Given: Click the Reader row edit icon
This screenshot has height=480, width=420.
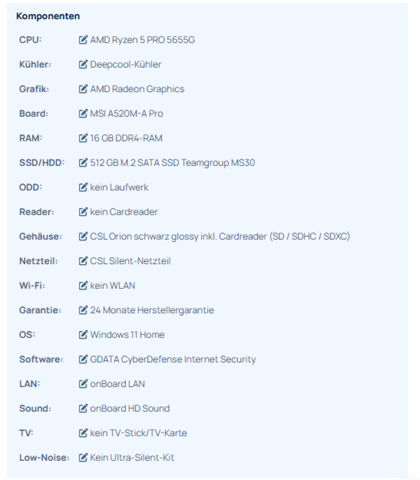Looking at the screenshot, I should coord(83,212).
